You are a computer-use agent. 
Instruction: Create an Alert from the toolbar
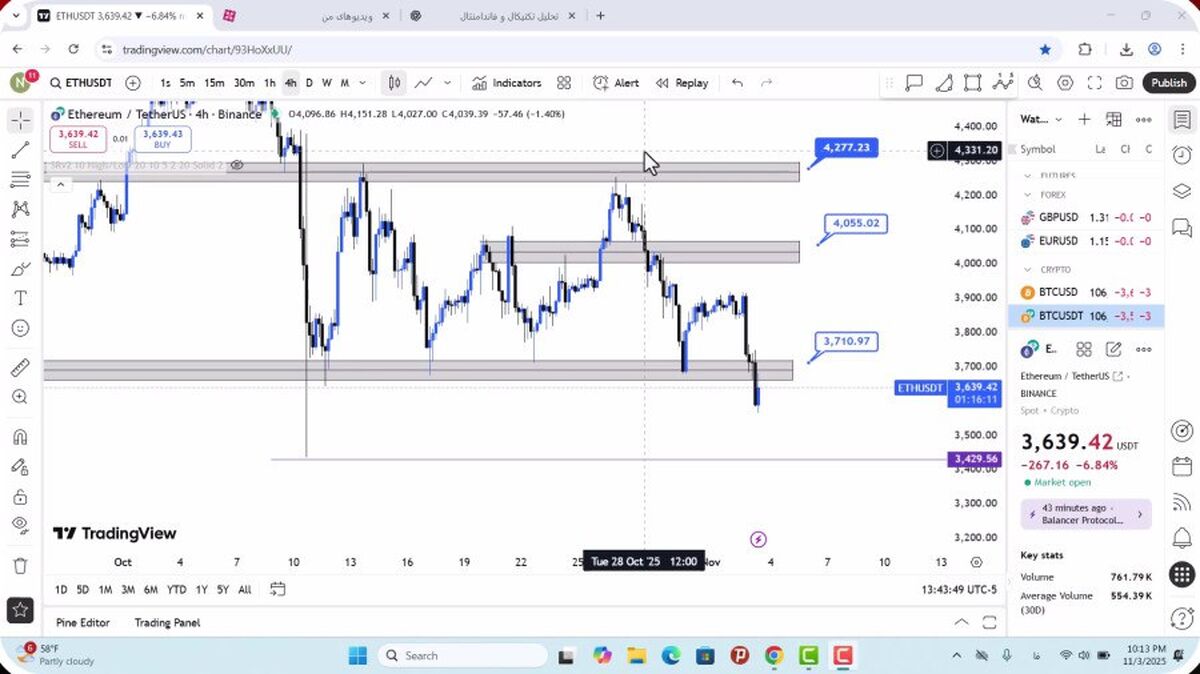point(616,83)
